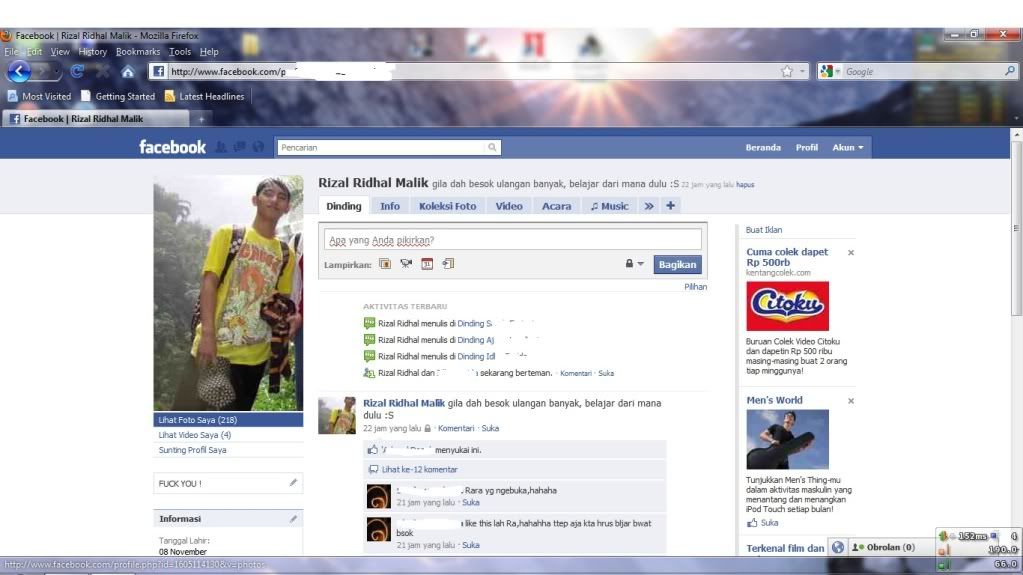Open the friend requests icon in the Facebook bar
This screenshot has height=575, width=1023.
[221, 147]
